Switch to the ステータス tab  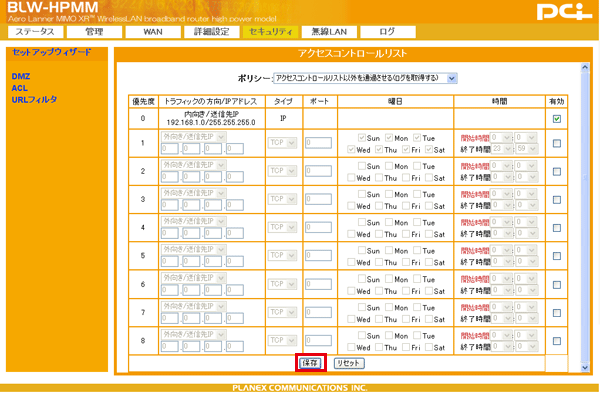[x=35, y=32]
